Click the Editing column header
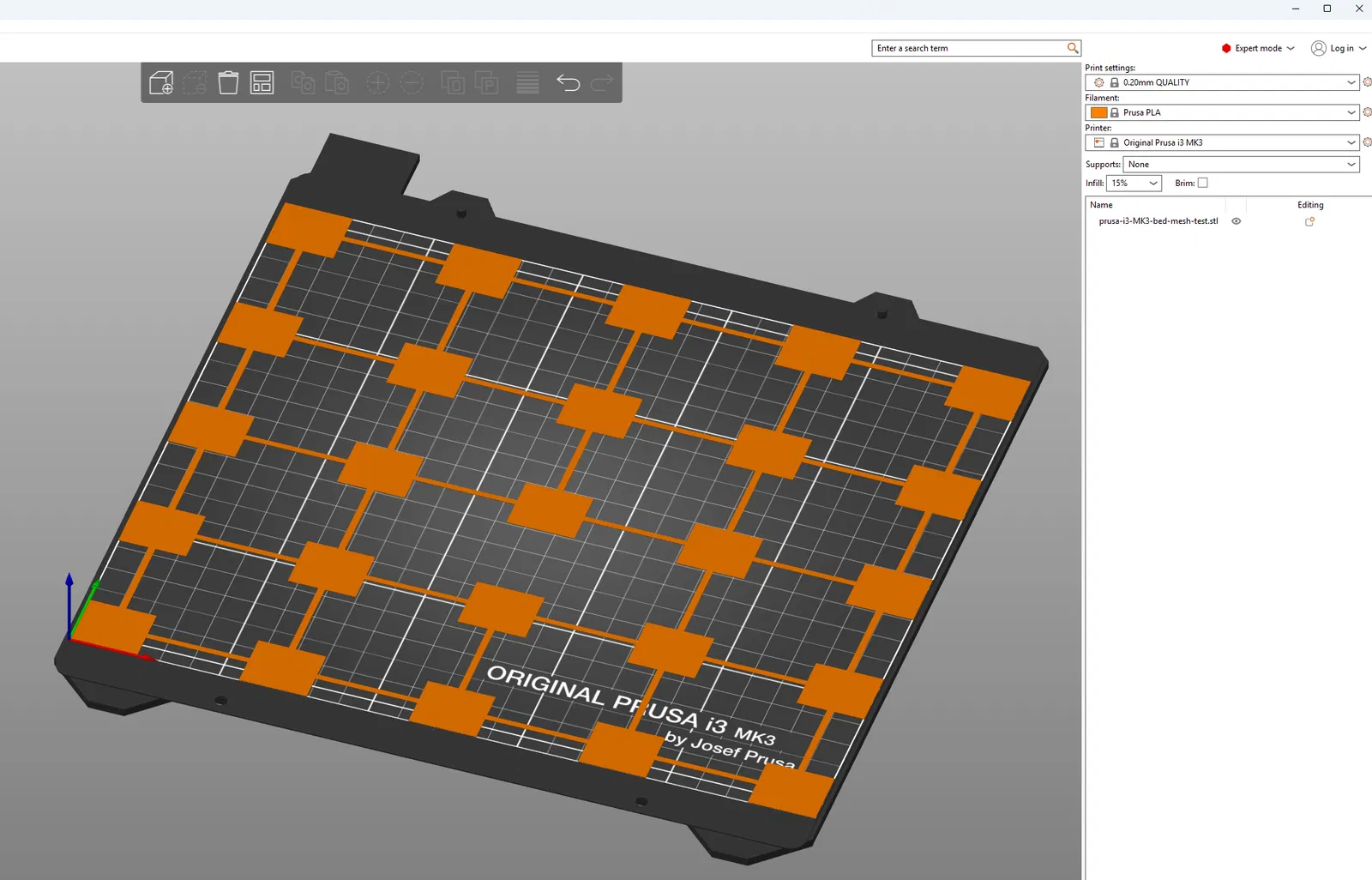 (x=1310, y=205)
